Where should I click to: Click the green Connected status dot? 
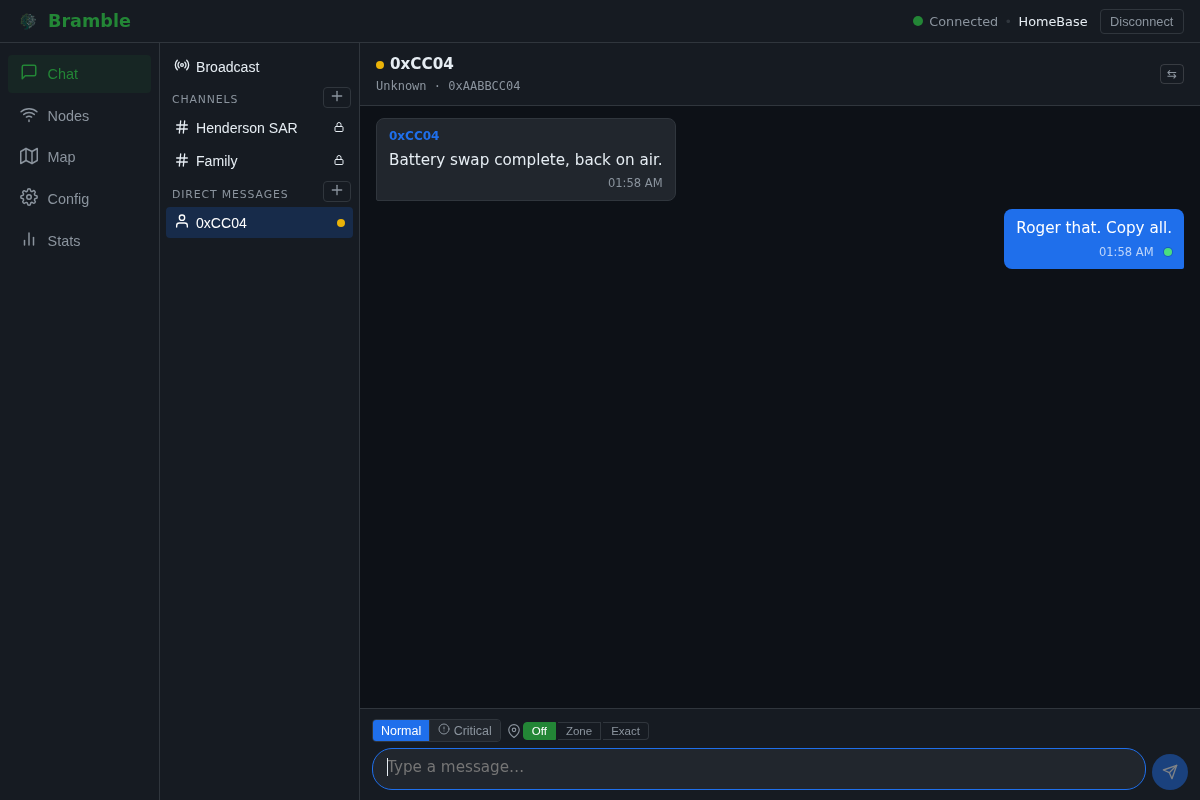(918, 21)
